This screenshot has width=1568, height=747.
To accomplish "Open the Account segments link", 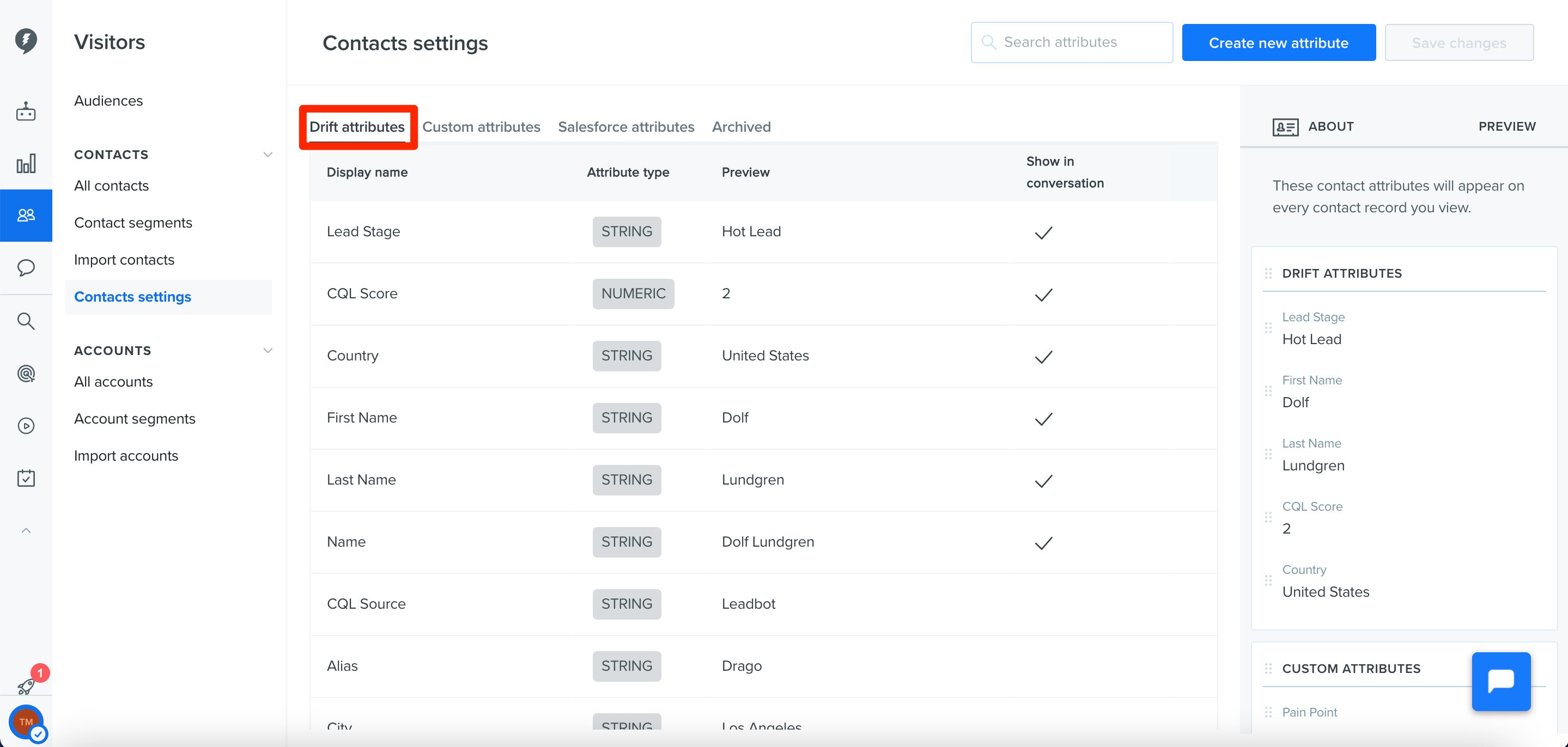I will click(x=135, y=419).
